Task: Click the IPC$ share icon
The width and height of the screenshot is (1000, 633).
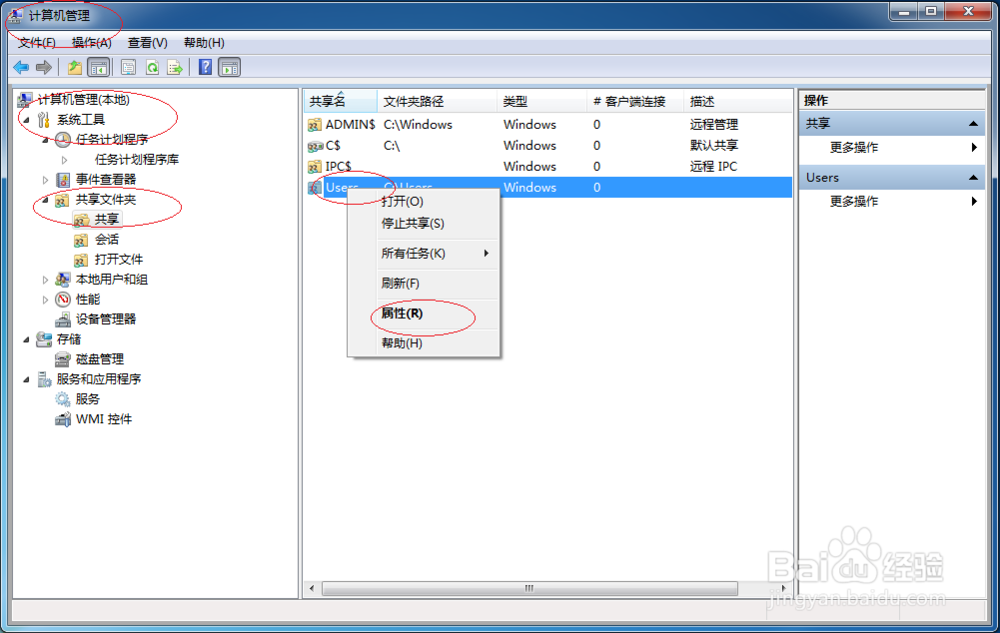Action: pos(314,167)
